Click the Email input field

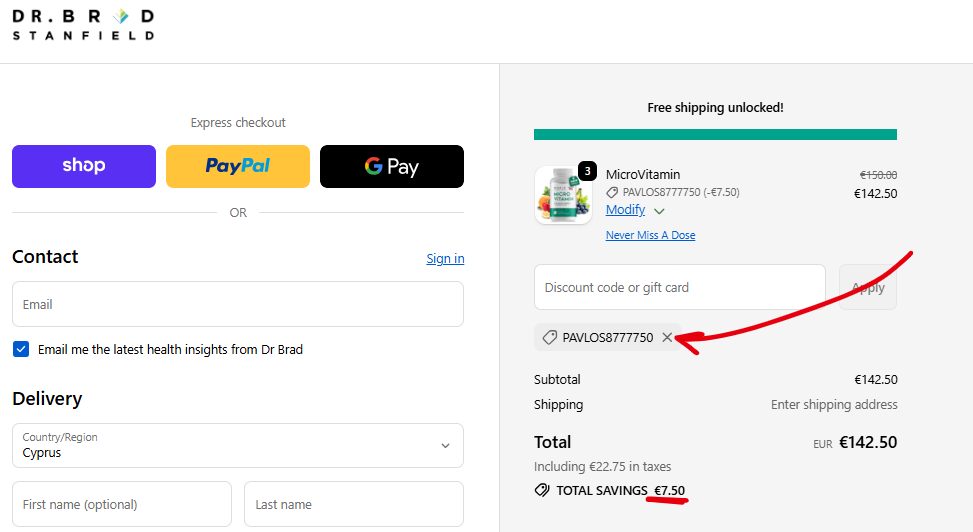[x=238, y=304]
